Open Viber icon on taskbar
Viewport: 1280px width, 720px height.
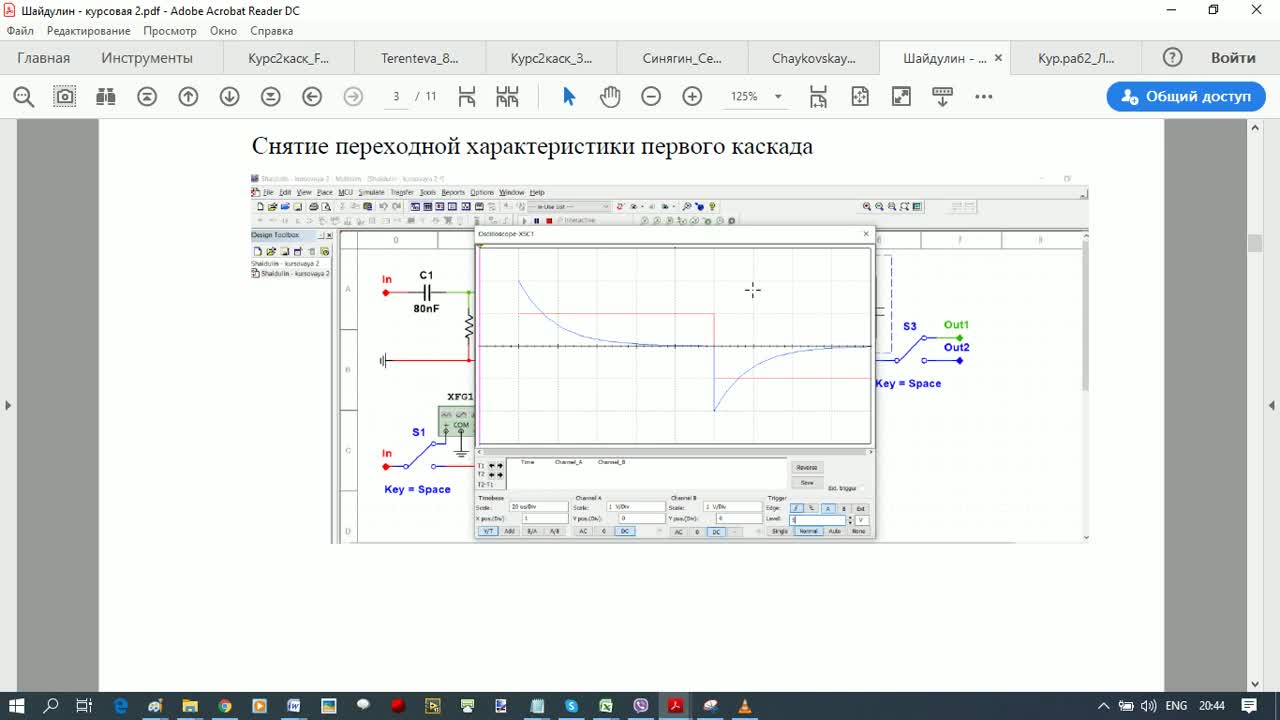coord(641,705)
